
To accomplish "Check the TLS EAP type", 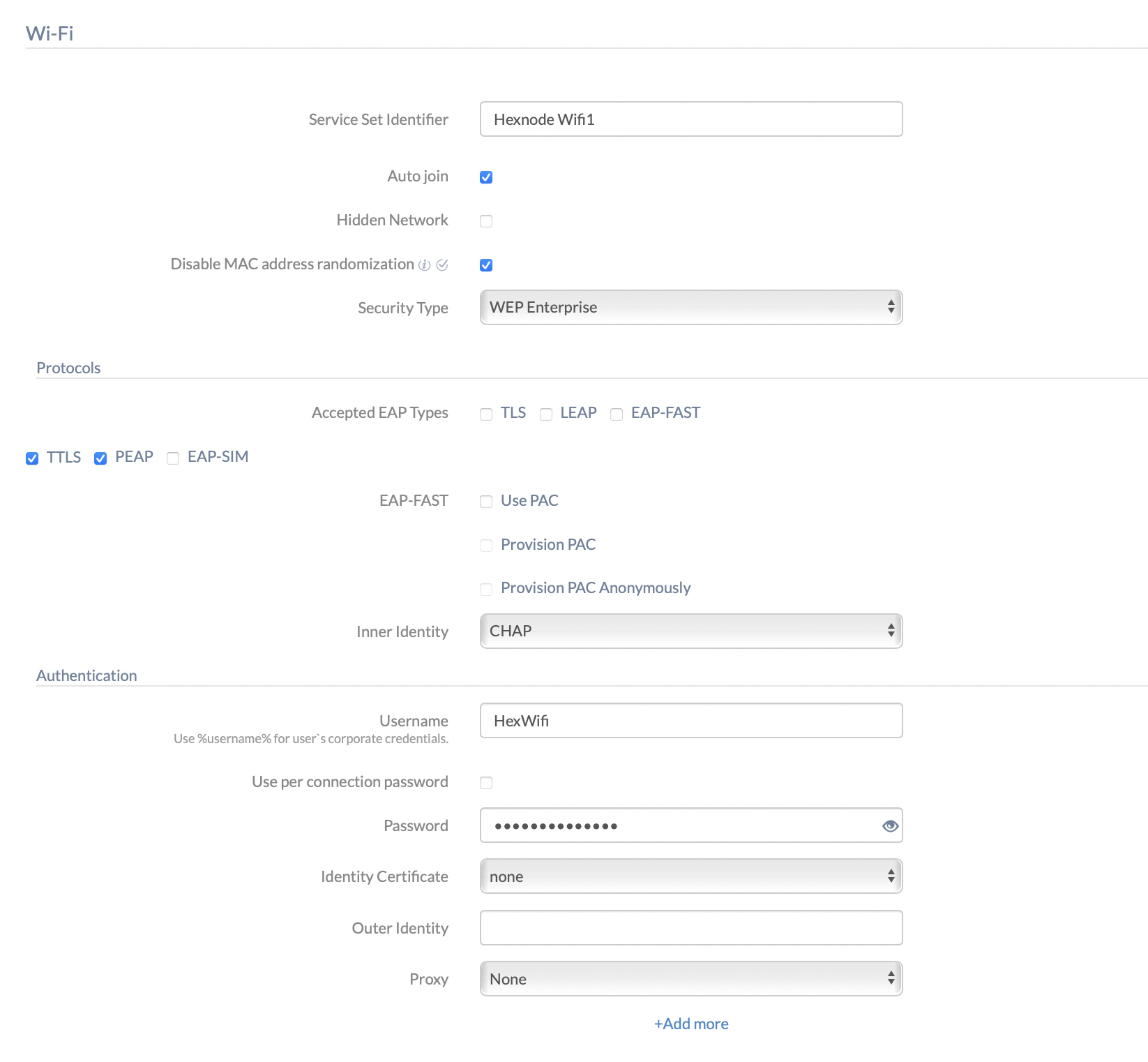I will pos(486,414).
